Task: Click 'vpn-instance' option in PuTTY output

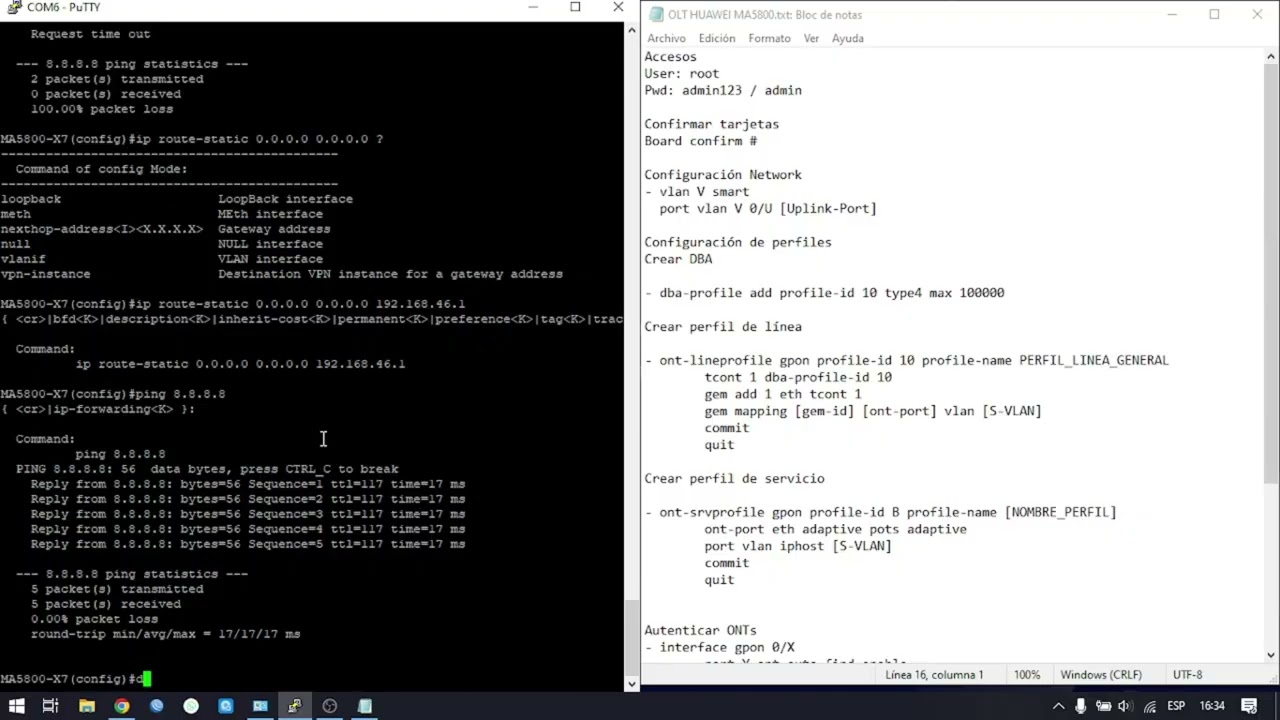Action: pos(45,274)
